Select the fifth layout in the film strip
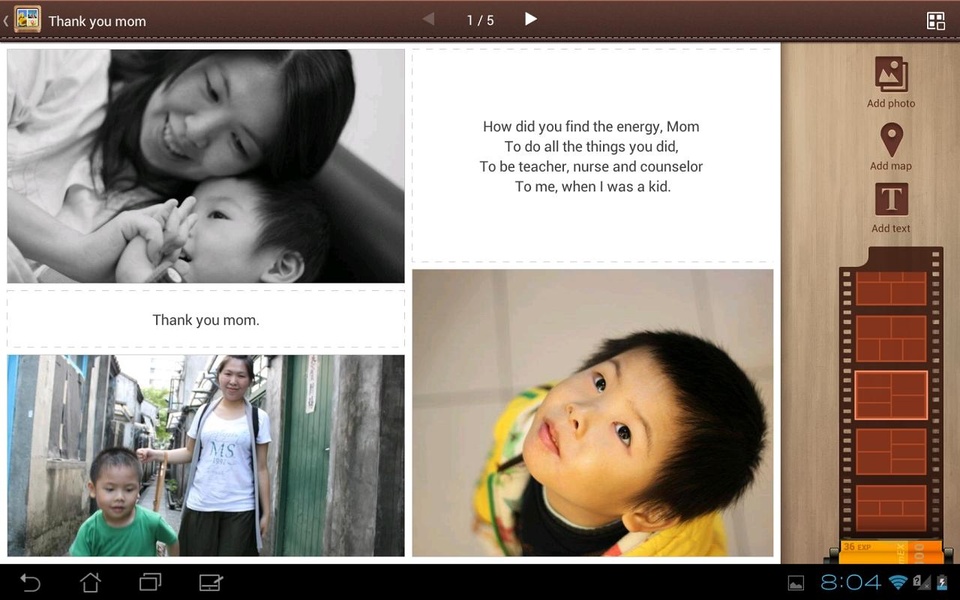960x600 pixels. (x=891, y=508)
